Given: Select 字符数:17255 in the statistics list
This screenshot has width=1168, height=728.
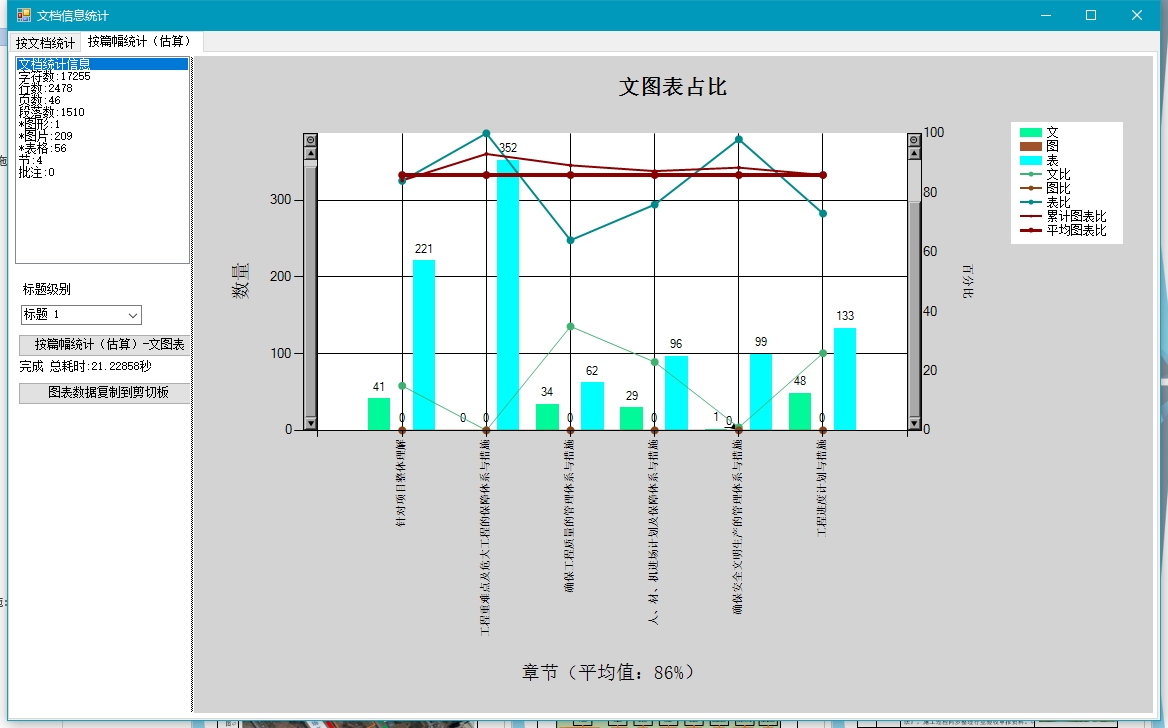Looking at the screenshot, I should pos(54,76).
